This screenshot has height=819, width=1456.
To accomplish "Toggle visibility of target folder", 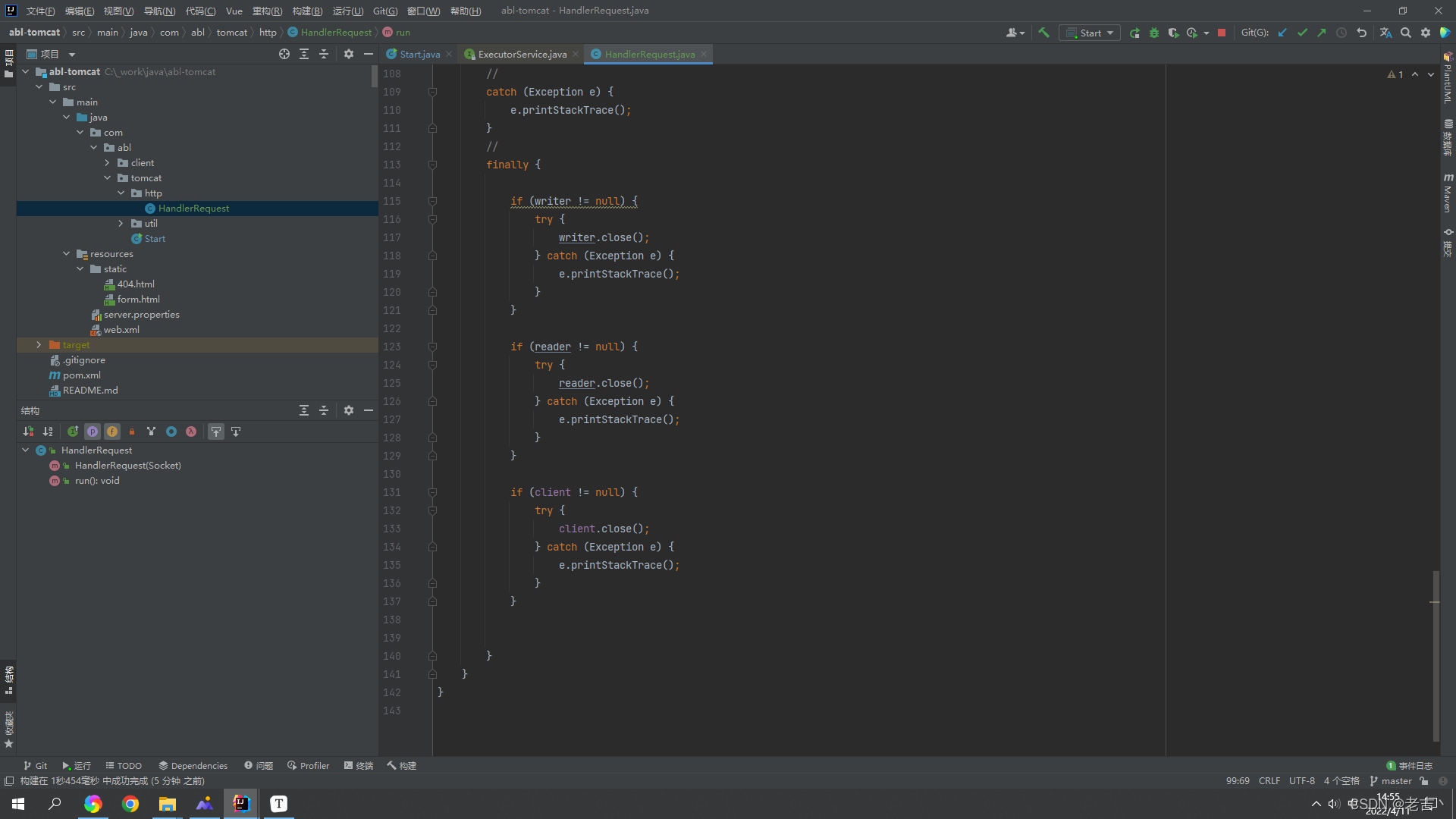I will (38, 344).
